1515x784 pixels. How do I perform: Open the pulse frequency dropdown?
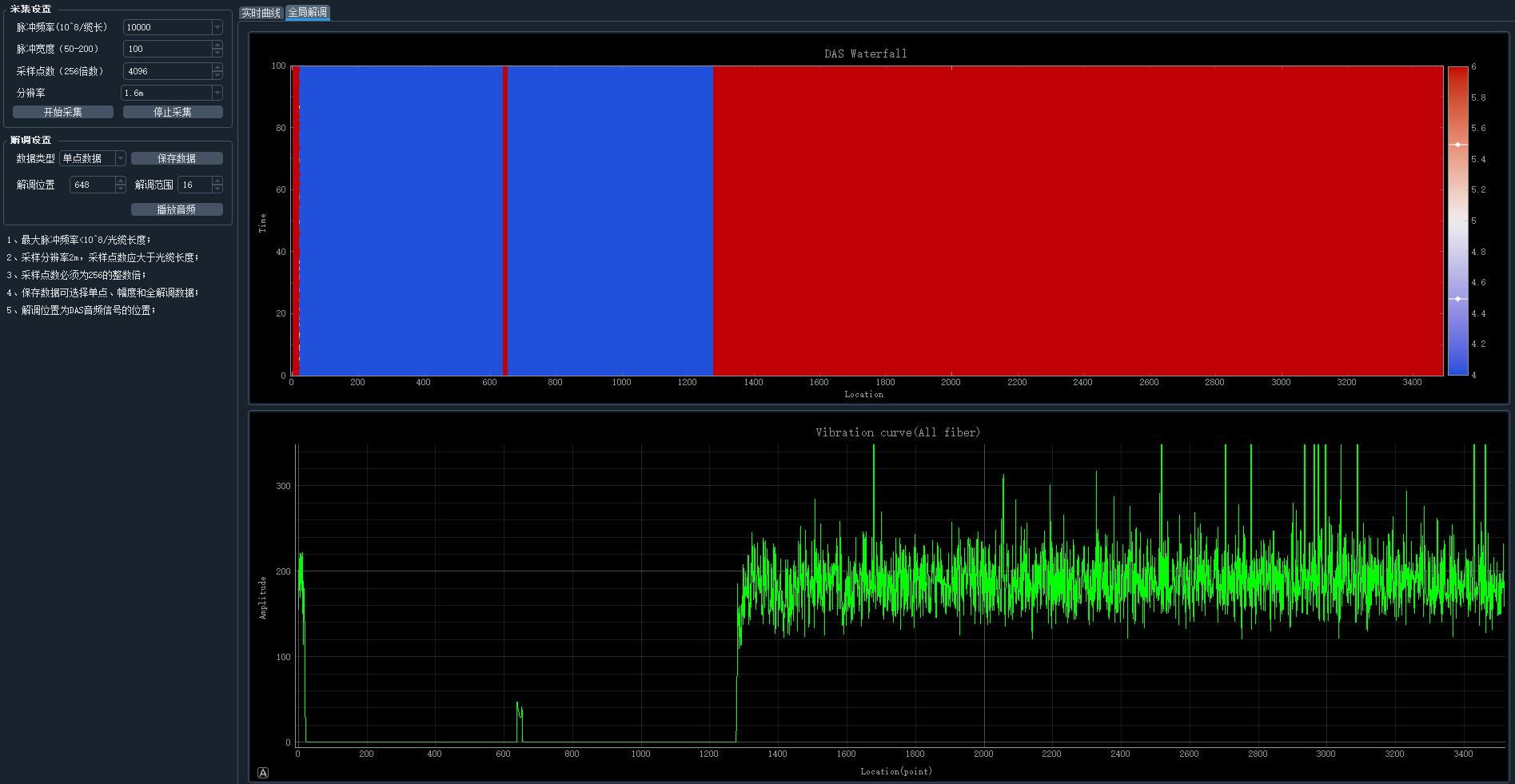[217, 27]
